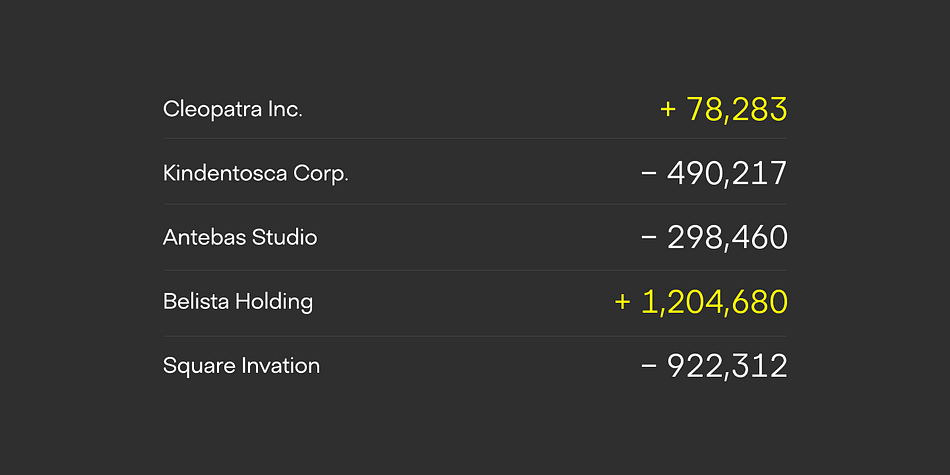Open the Kindentosca Corp. entry

256,174
